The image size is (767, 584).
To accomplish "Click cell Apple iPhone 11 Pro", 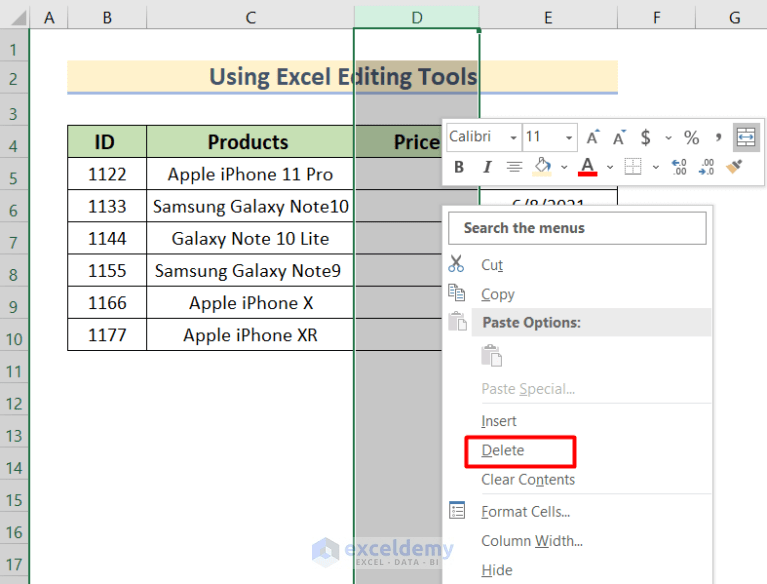I will coord(250,174).
